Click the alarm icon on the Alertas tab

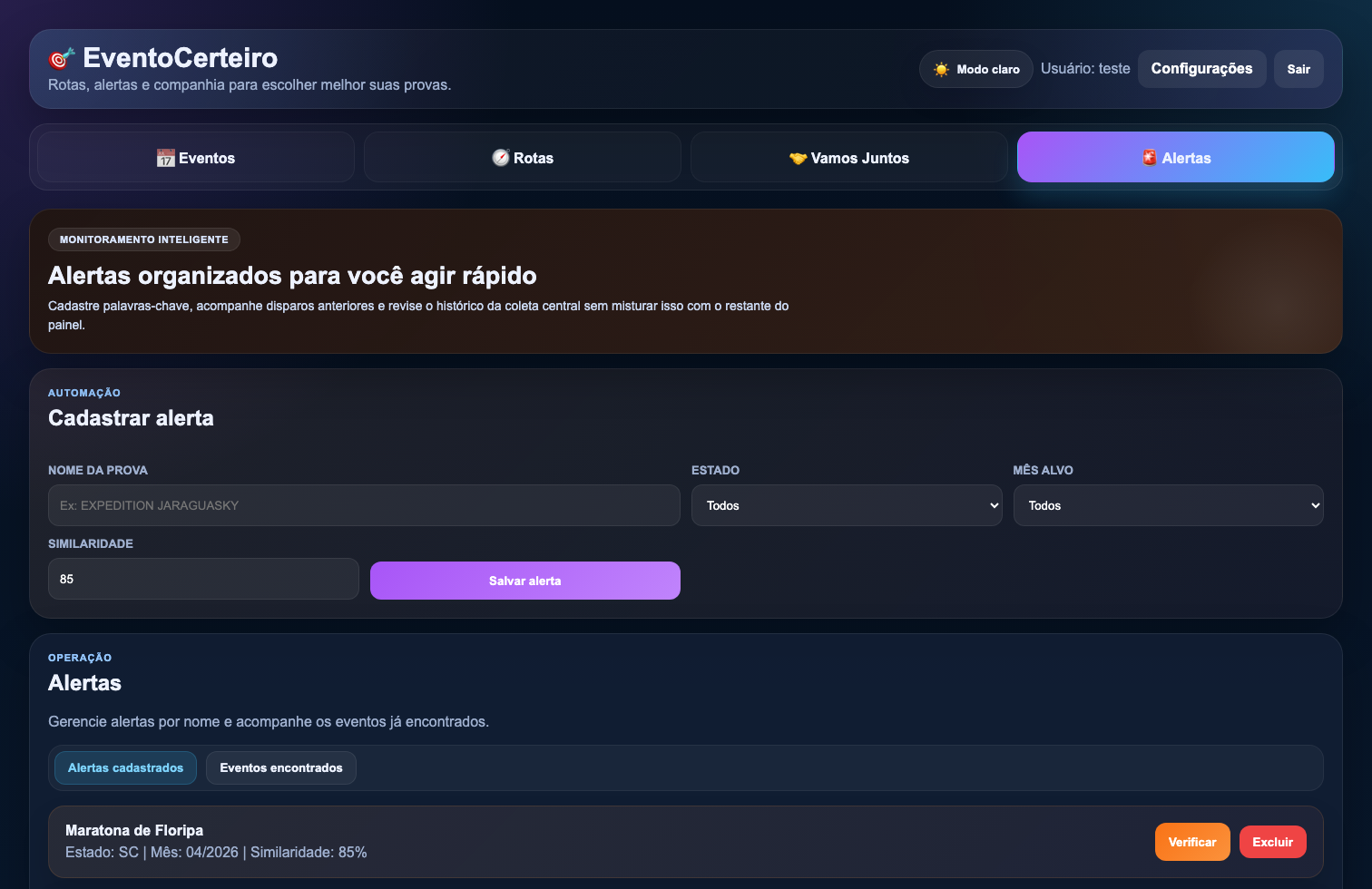[x=1149, y=157]
